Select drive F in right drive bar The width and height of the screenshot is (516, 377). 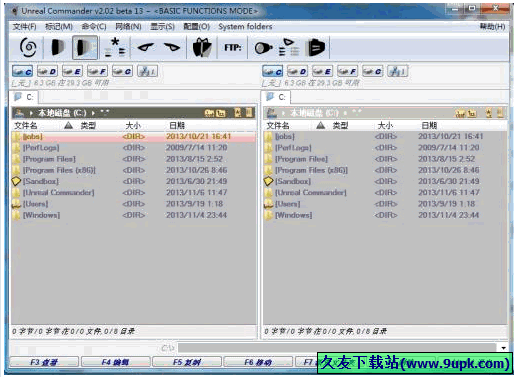point(347,71)
